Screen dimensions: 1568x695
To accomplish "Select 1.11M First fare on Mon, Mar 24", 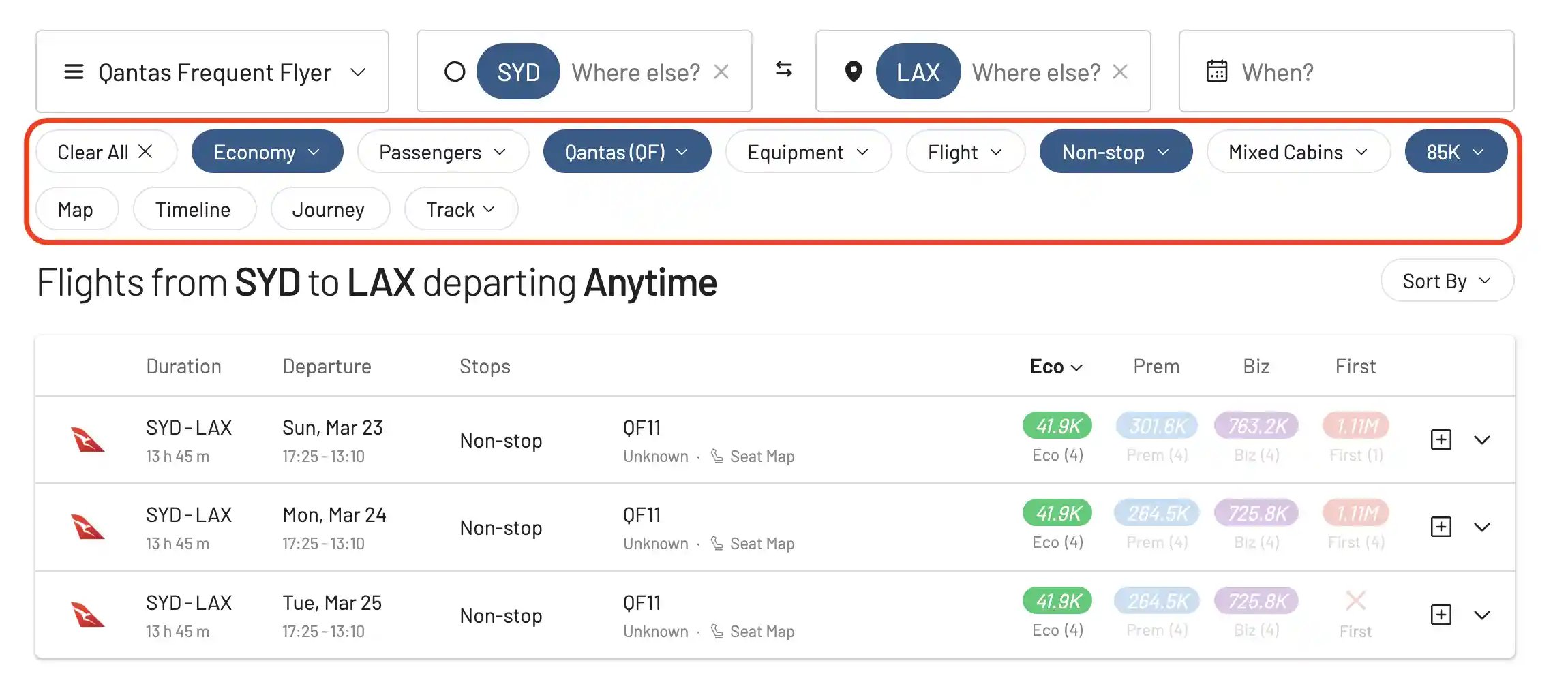I will click(1356, 513).
